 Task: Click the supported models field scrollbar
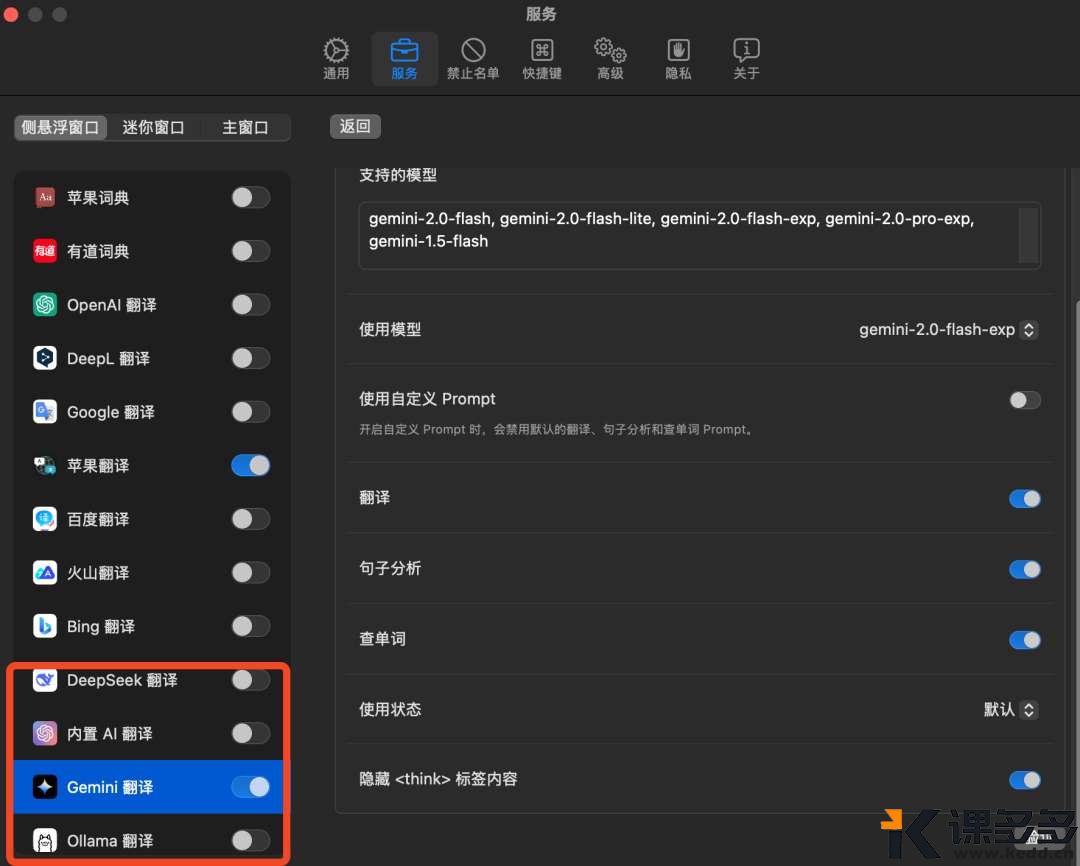(1029, 236)
